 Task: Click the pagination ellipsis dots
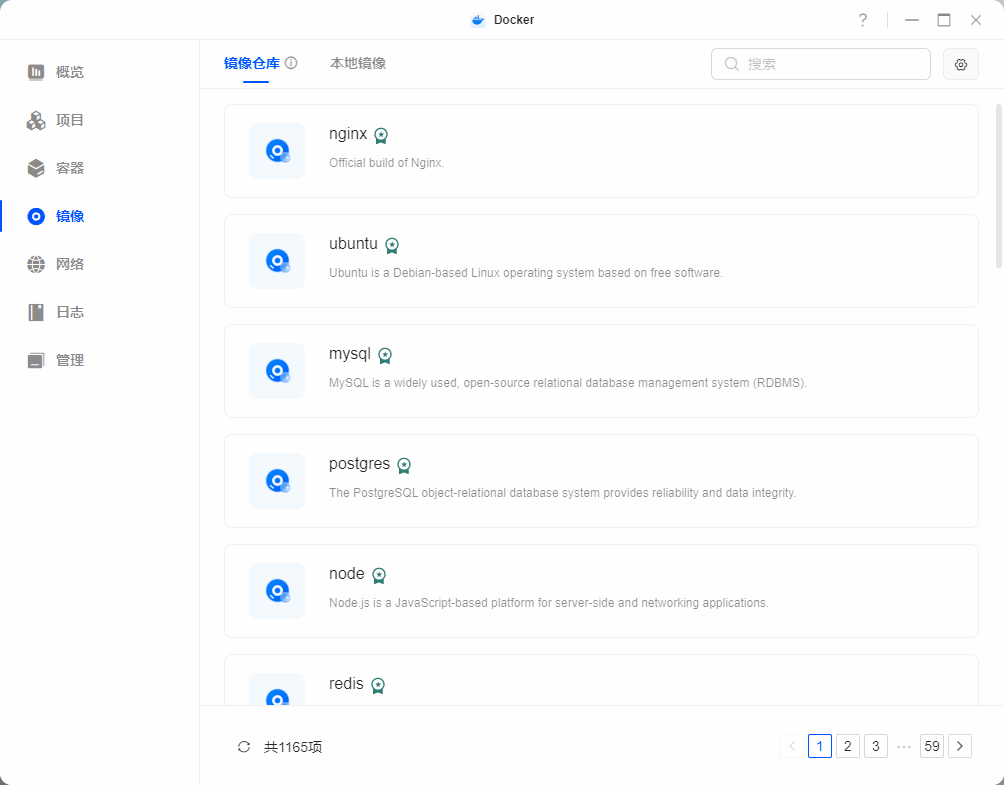[x=904, y=747]
